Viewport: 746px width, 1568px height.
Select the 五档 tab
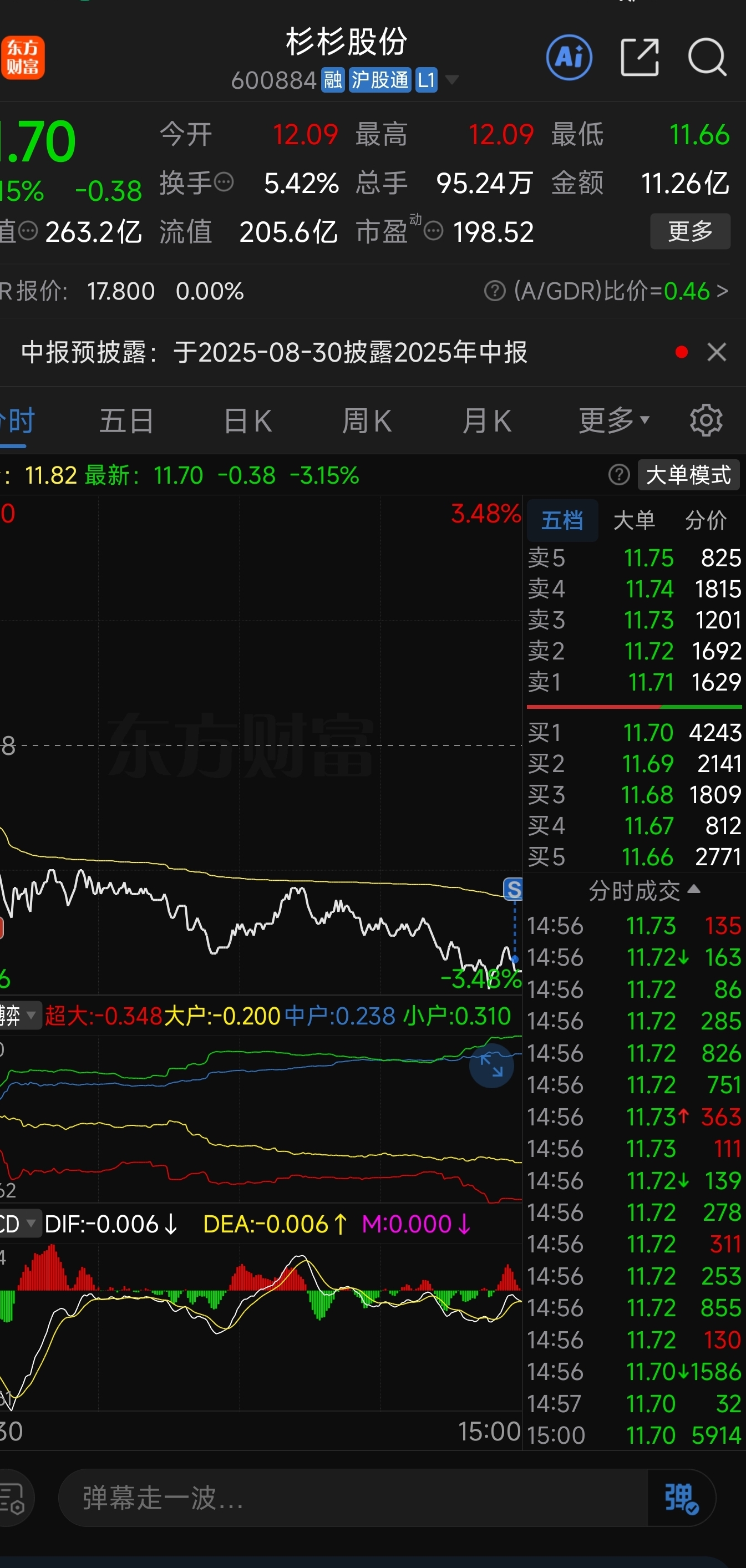(x=562, y=521)
